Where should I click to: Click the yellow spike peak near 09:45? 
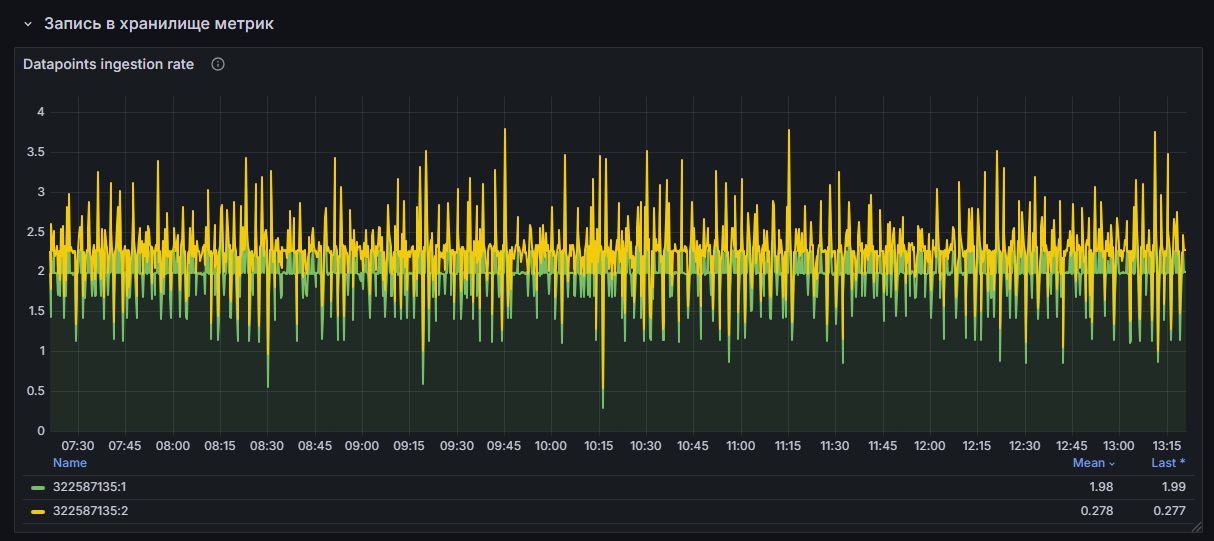click(x=505, y=129)
